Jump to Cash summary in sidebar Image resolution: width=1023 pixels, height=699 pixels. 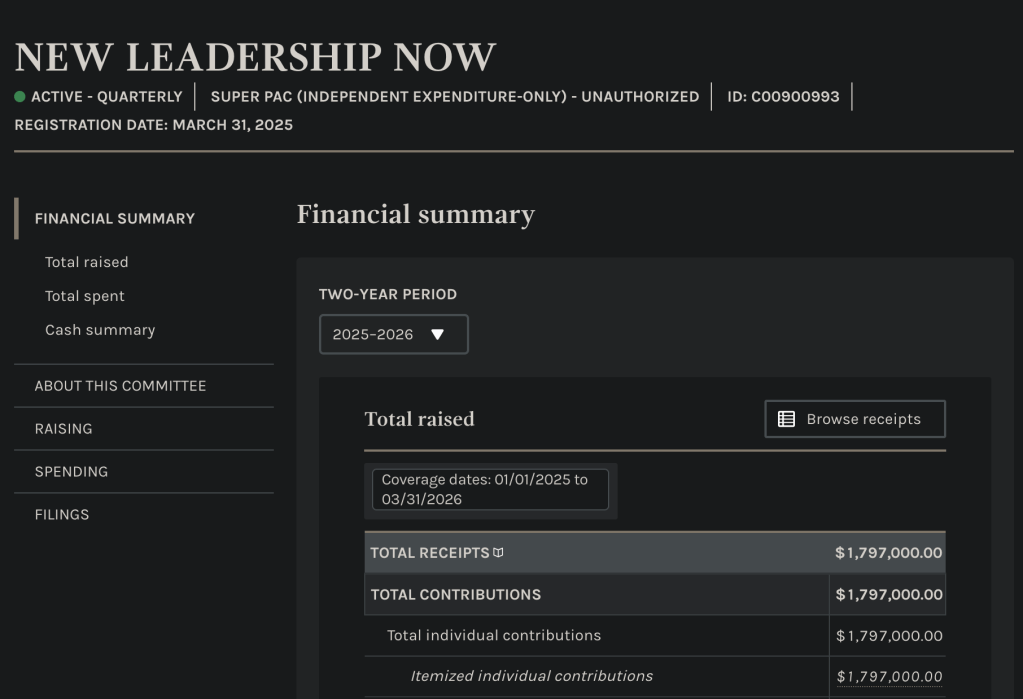(x=100, y=330)
